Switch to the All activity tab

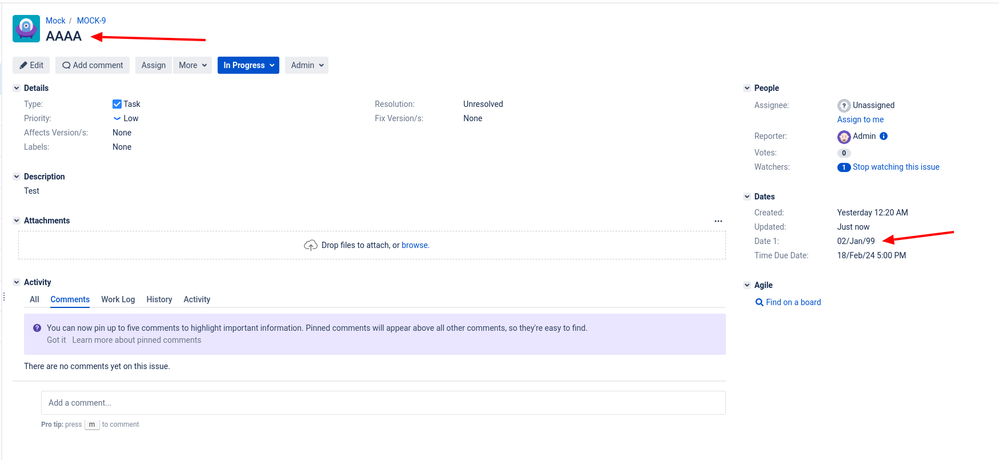tap(34, 299)
